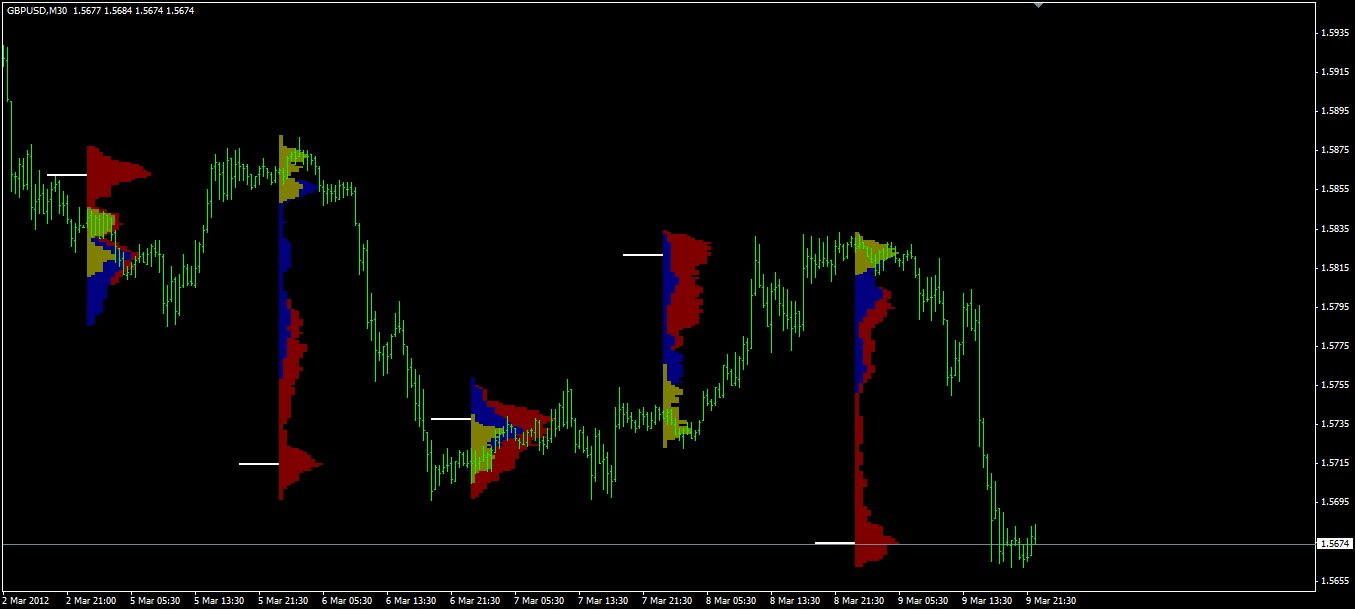Click the 6 Mar 13:30 time label
The height and width of the screenshot is (609, 1355).
(411, 601)
